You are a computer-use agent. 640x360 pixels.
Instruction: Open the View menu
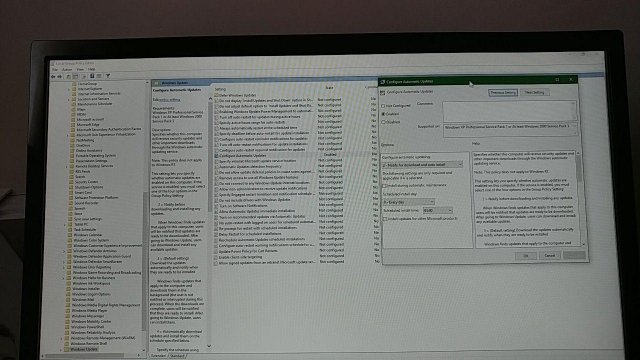(x=80, y=70)
